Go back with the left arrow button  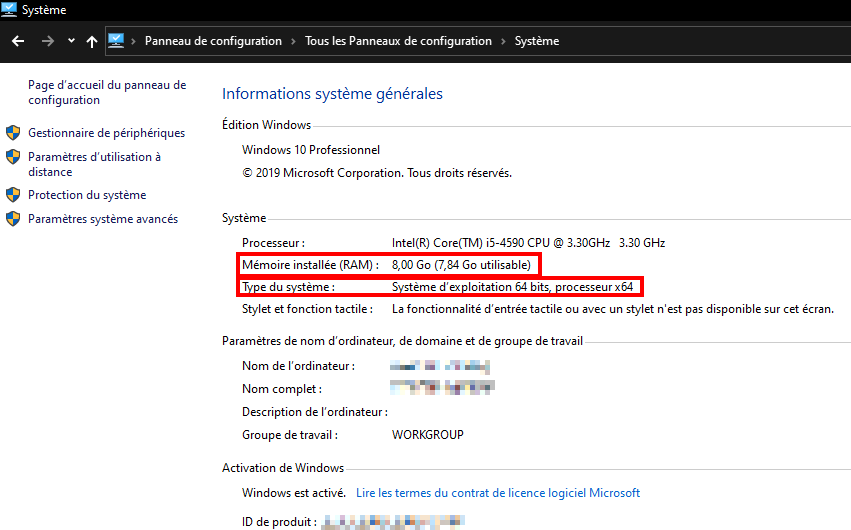tap(18, 41)
